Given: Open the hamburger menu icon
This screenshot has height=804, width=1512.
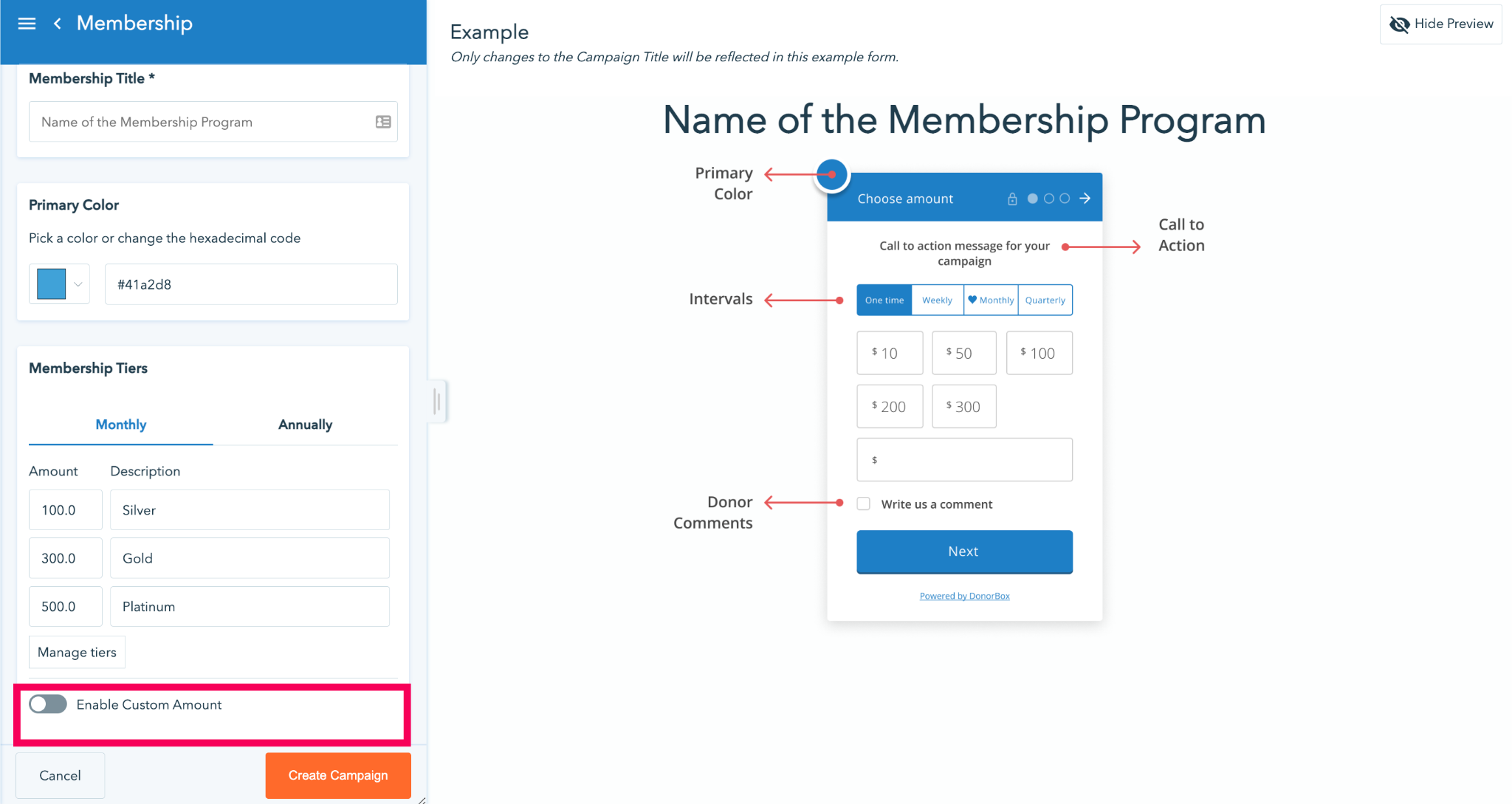Looking at the screenshot, I should (x=27, y=24).
